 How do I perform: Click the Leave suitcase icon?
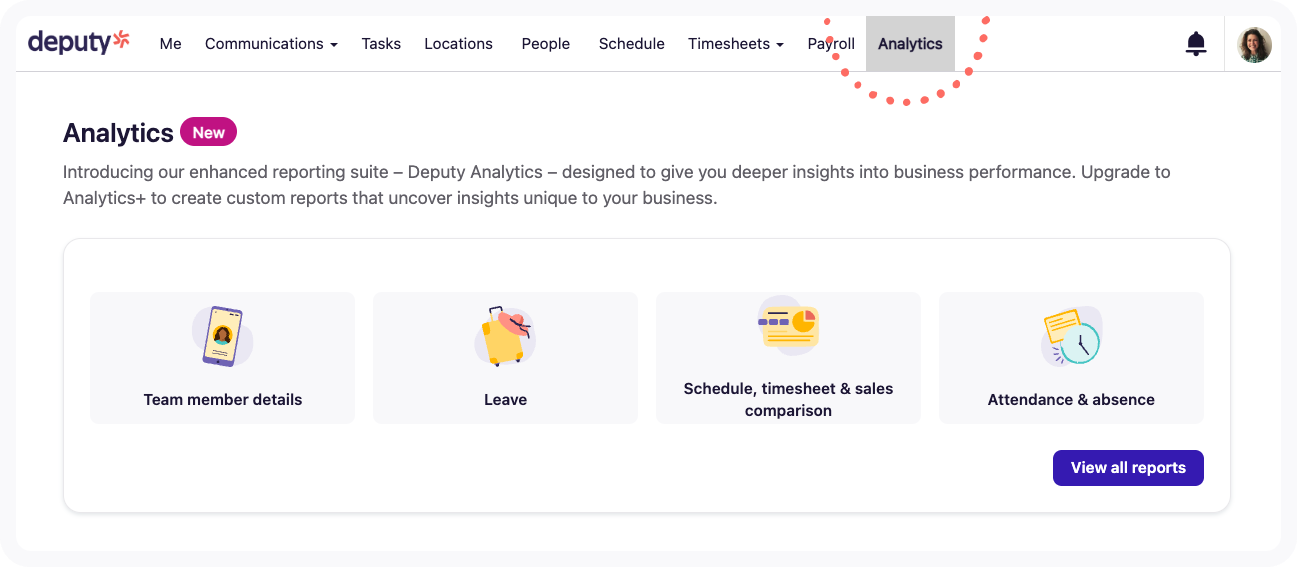click(x=504, y=336)
